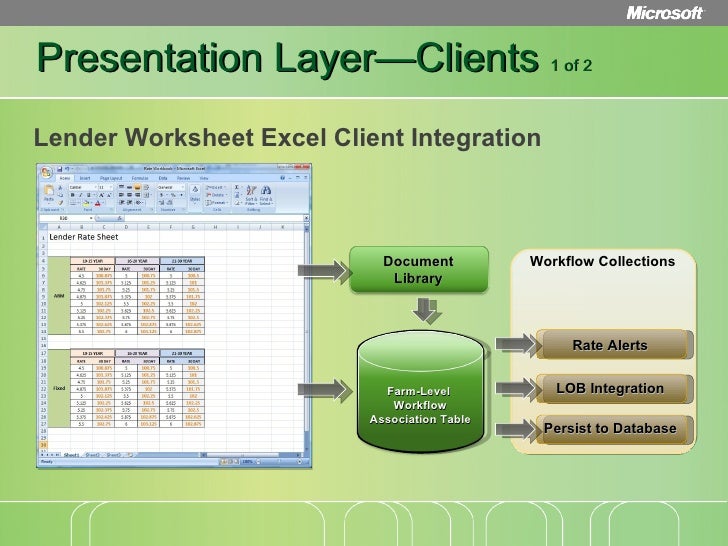Screen dimensions: 728x546
Task: Open the Name Box dropdown arrow
Action: point(91,218)
